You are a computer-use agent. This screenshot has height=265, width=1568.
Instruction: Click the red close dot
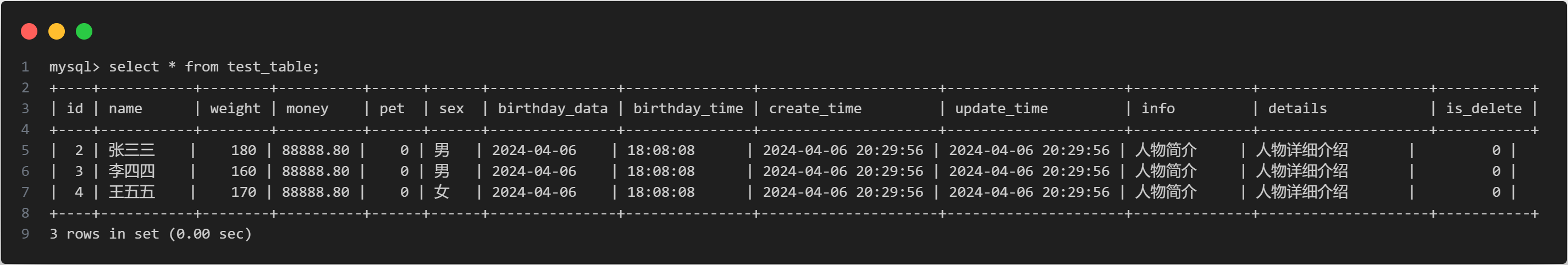(x=29, y=32)
